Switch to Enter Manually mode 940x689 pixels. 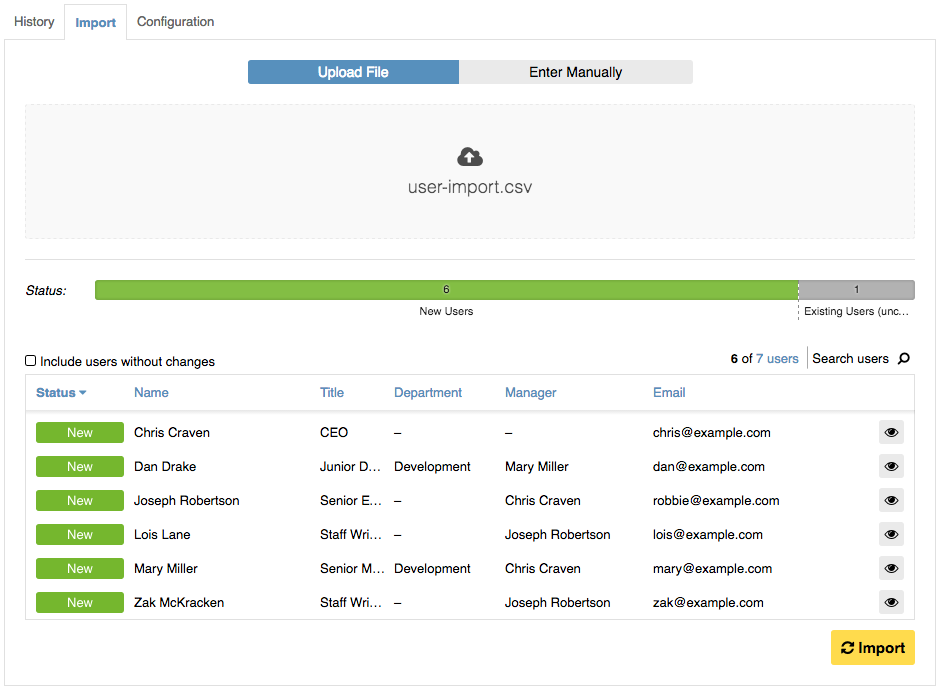pyautogui.click(x=576, y=72)
